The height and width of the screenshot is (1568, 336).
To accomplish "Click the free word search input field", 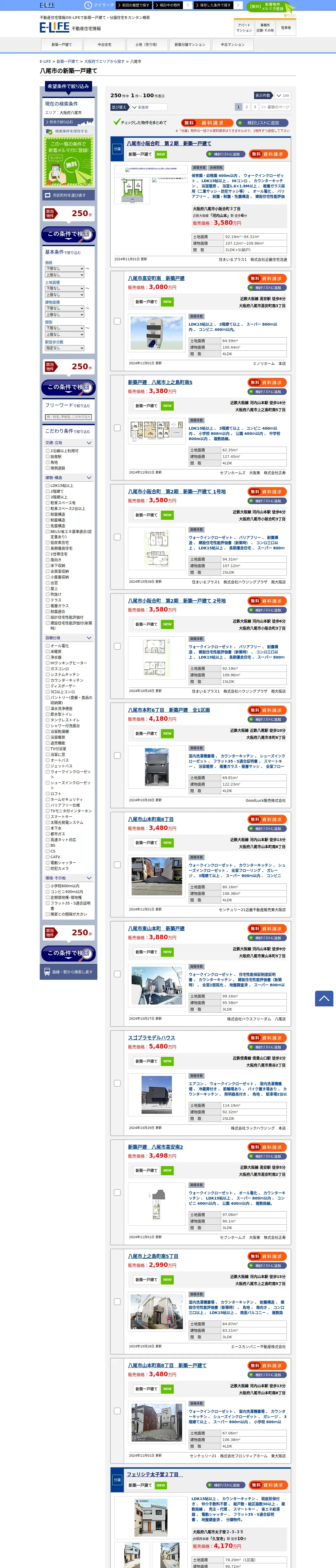I will click(68, 417).
